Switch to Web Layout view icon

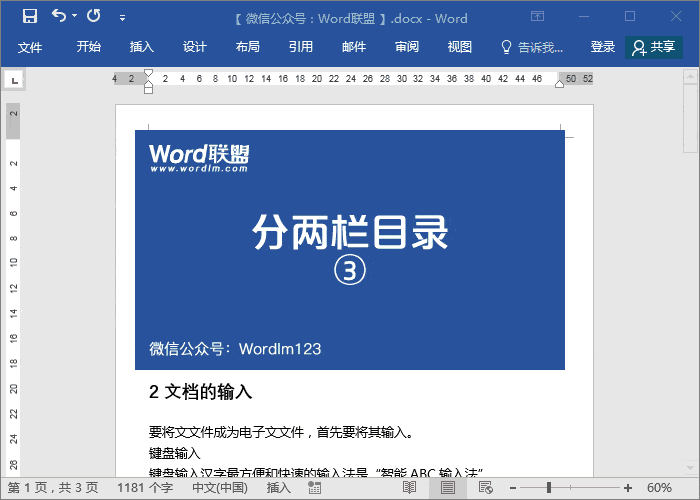pos(486,488)
